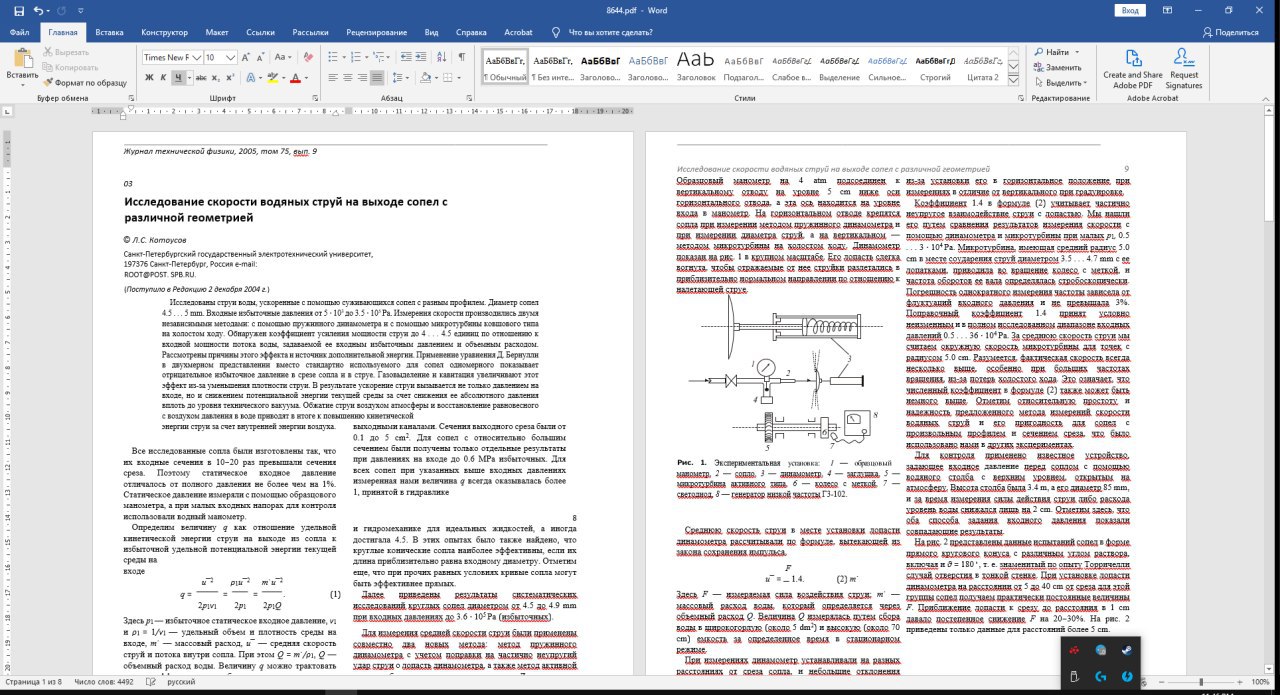
Task: Toggle Underline (Ч) formatting
Action: coord(178,77)
